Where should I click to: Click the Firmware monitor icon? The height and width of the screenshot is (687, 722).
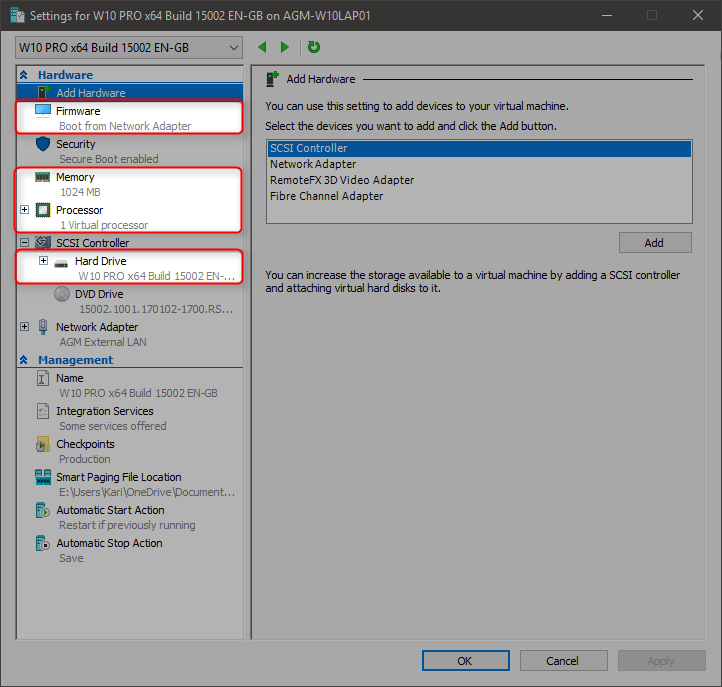43,111
